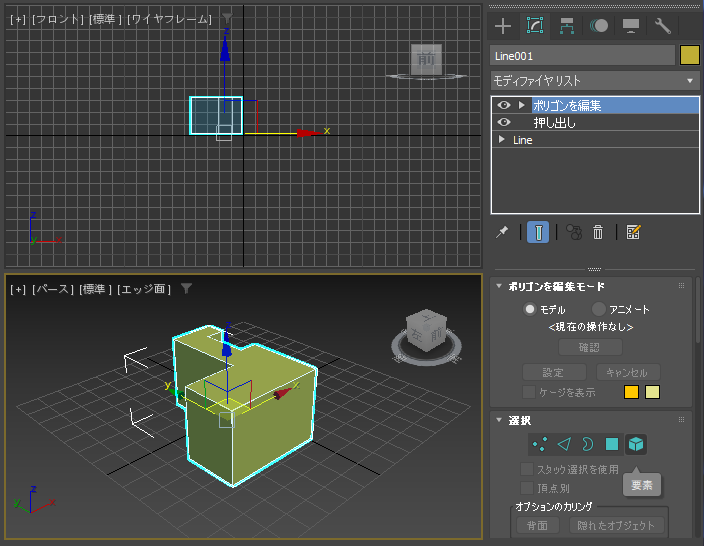The height and width of the screenshot is (546, 704).
Task: Toggle show end result button
Action: 538,232
